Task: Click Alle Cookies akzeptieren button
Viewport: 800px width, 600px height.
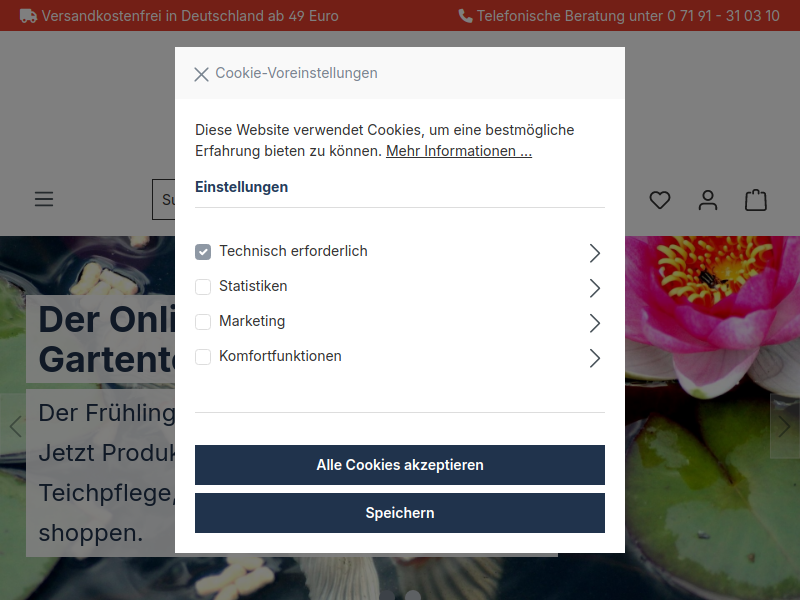Action: tap(400, 465)
